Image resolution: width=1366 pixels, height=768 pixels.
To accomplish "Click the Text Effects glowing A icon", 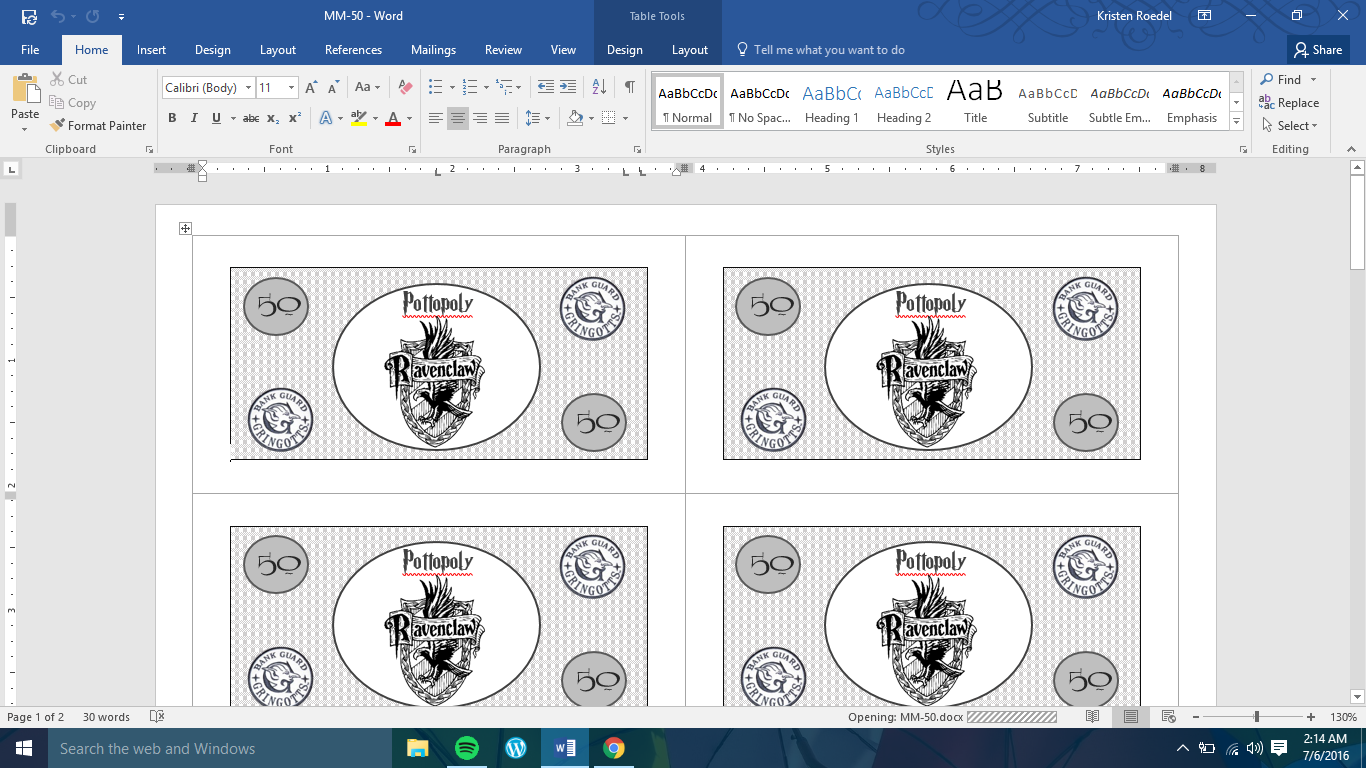I will 326,118.
